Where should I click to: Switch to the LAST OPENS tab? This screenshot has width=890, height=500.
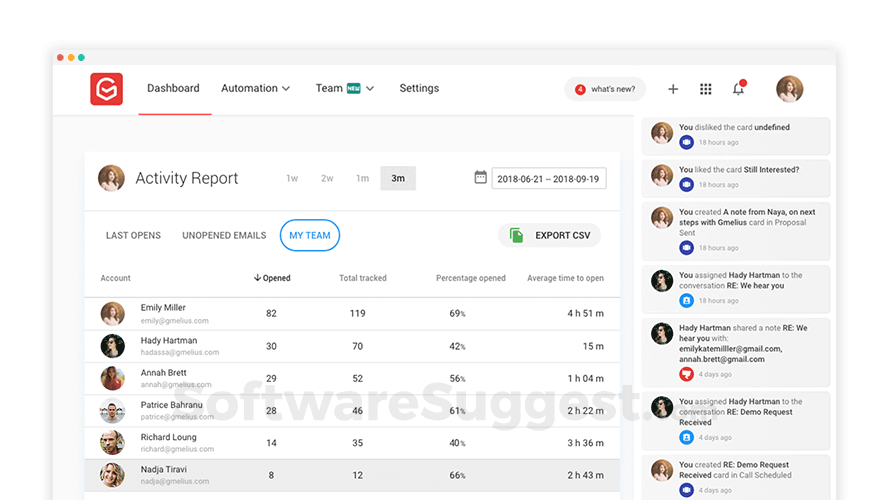(x=133, y=235)
